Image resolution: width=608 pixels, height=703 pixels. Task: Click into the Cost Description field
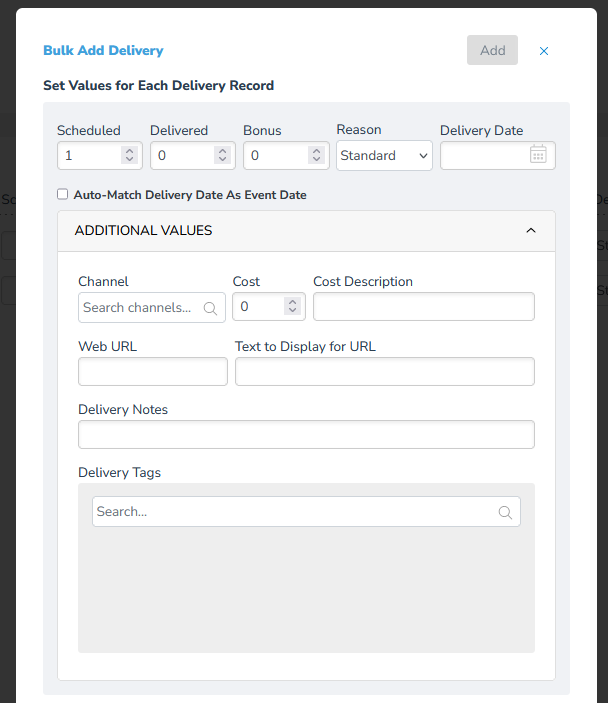pos(423,307)
